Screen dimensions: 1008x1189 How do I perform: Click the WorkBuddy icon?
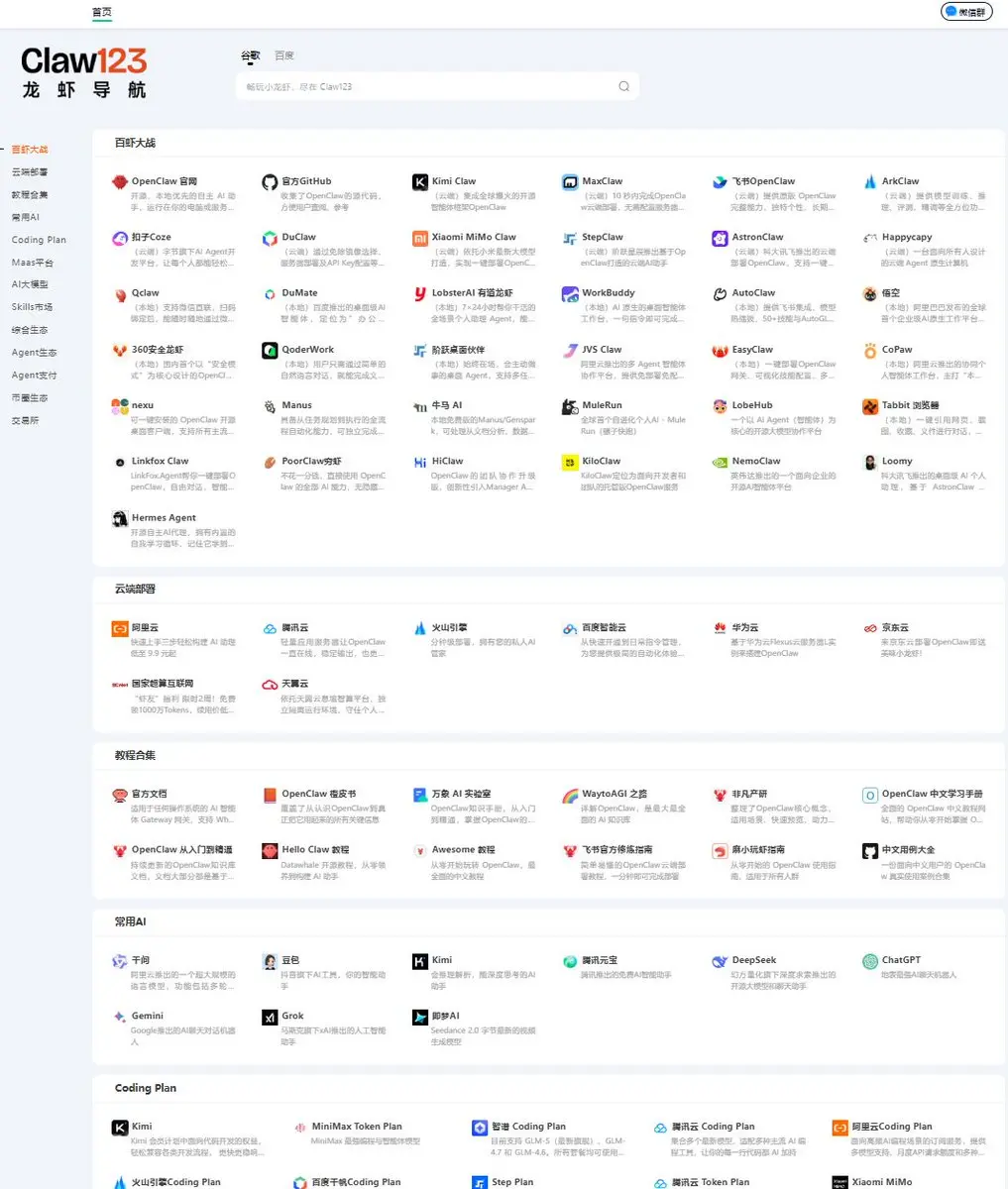[x=570, y=293]
